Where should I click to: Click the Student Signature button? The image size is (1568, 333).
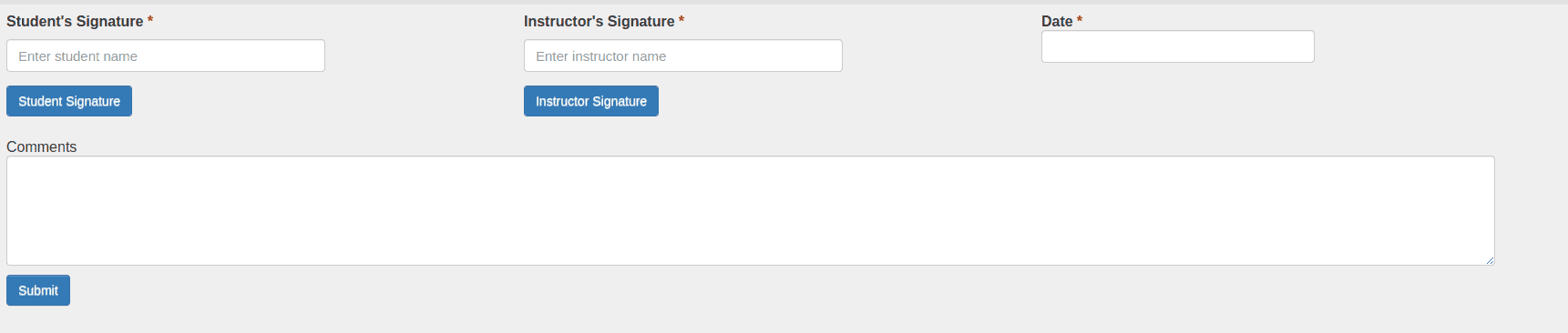(69, 101)
